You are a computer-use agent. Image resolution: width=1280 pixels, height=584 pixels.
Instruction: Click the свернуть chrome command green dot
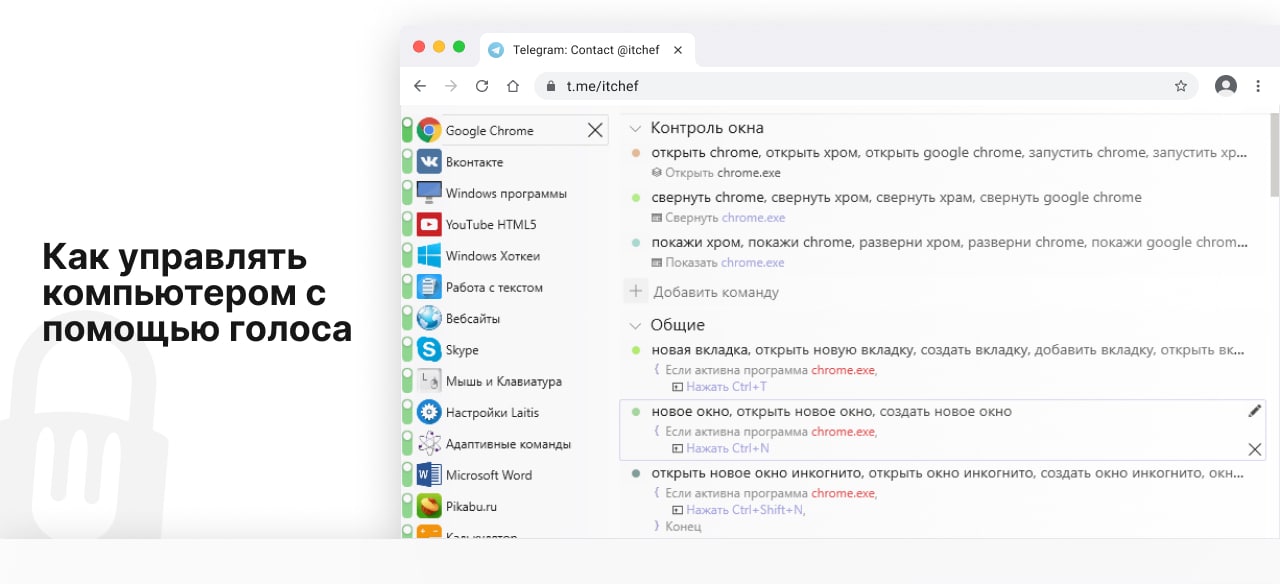(x=635, y=198)
